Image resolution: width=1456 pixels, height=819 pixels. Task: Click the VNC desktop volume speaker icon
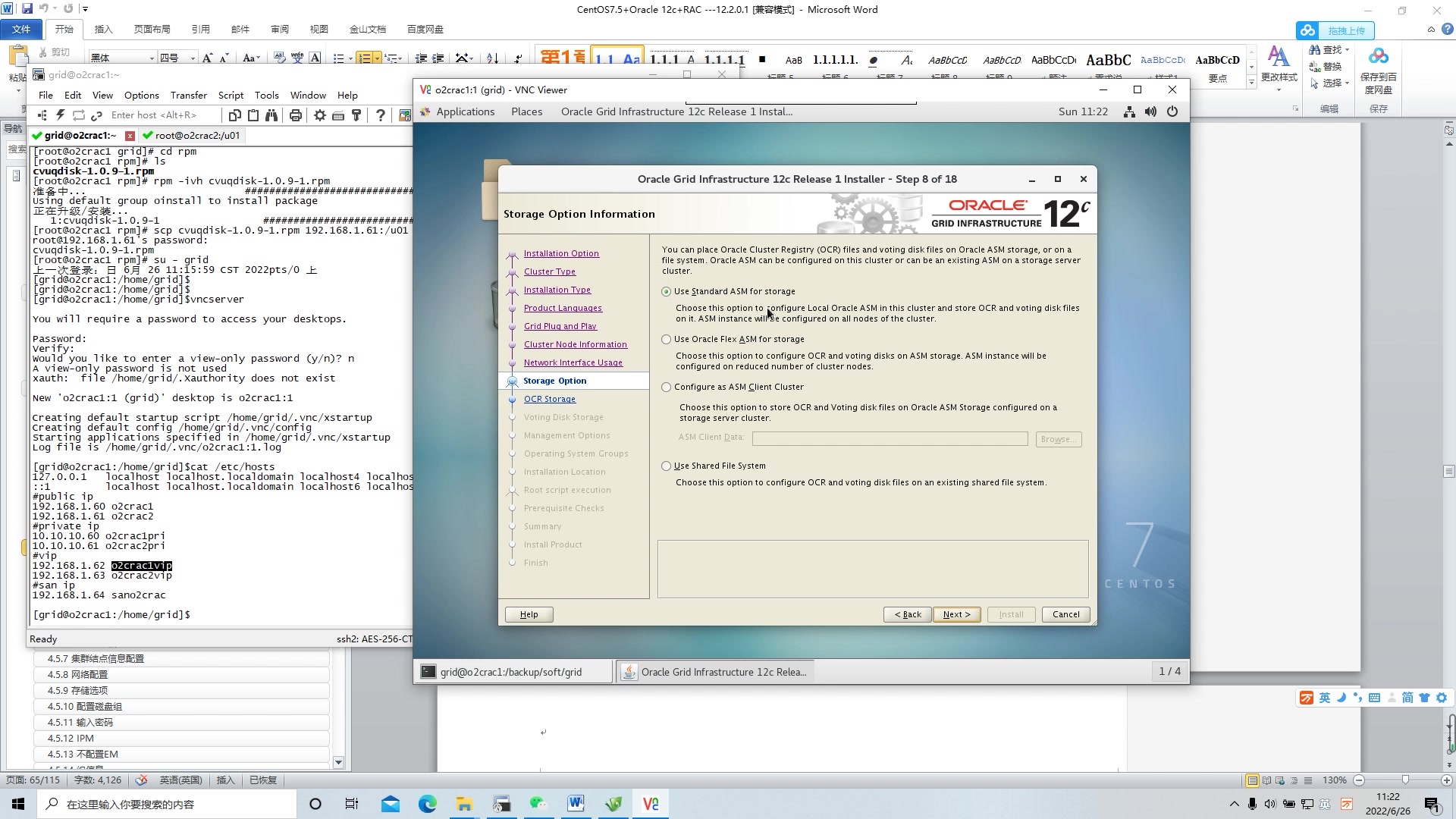[x=1150, y=111]
